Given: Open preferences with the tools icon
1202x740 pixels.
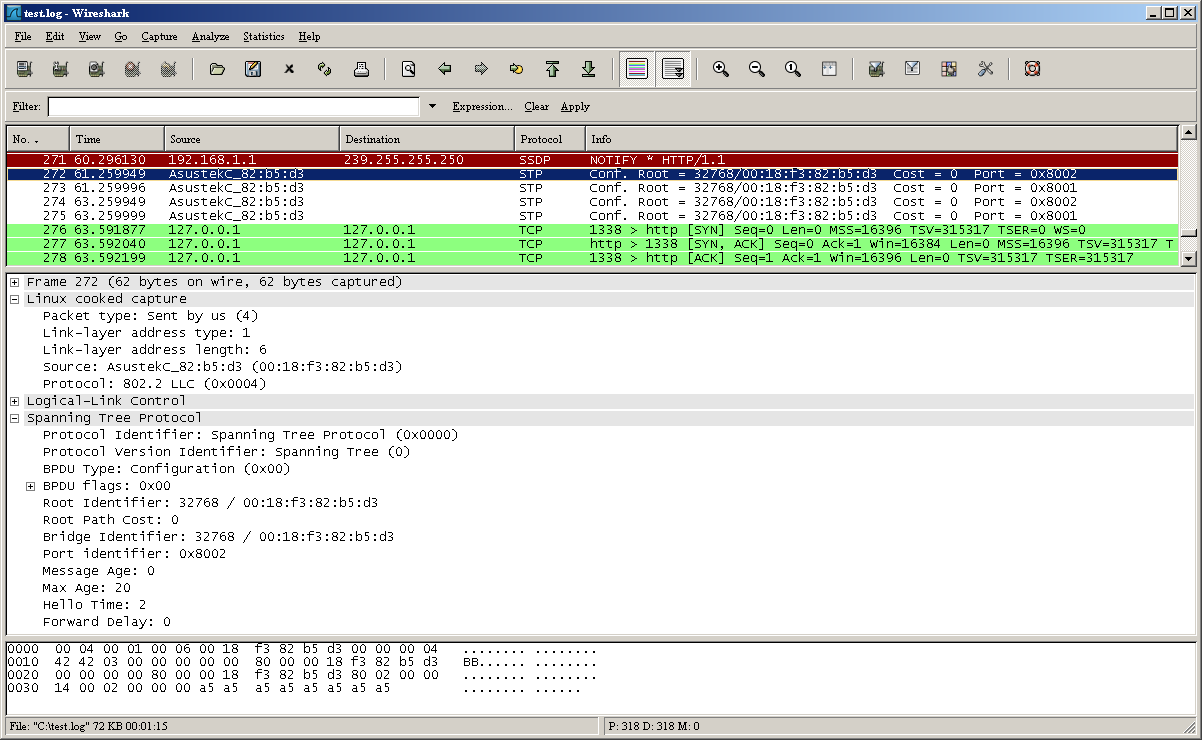Looking at the screenshot, I should pyautogui.click(x=985, y=69).
